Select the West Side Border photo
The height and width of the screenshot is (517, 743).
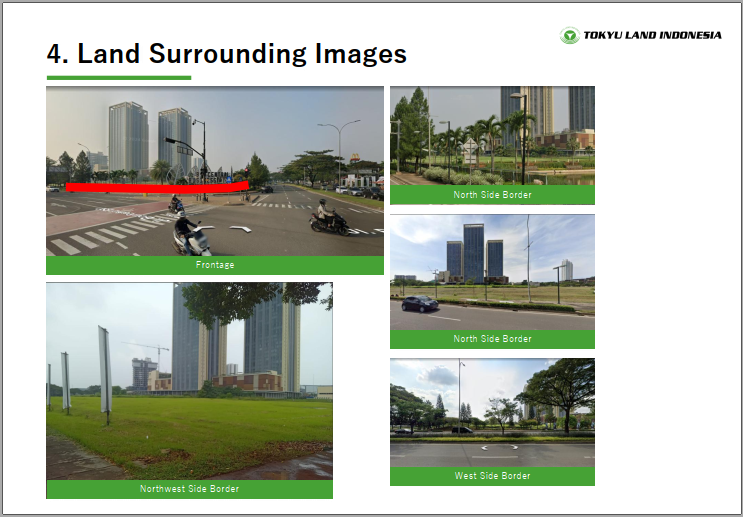(492, 412)
